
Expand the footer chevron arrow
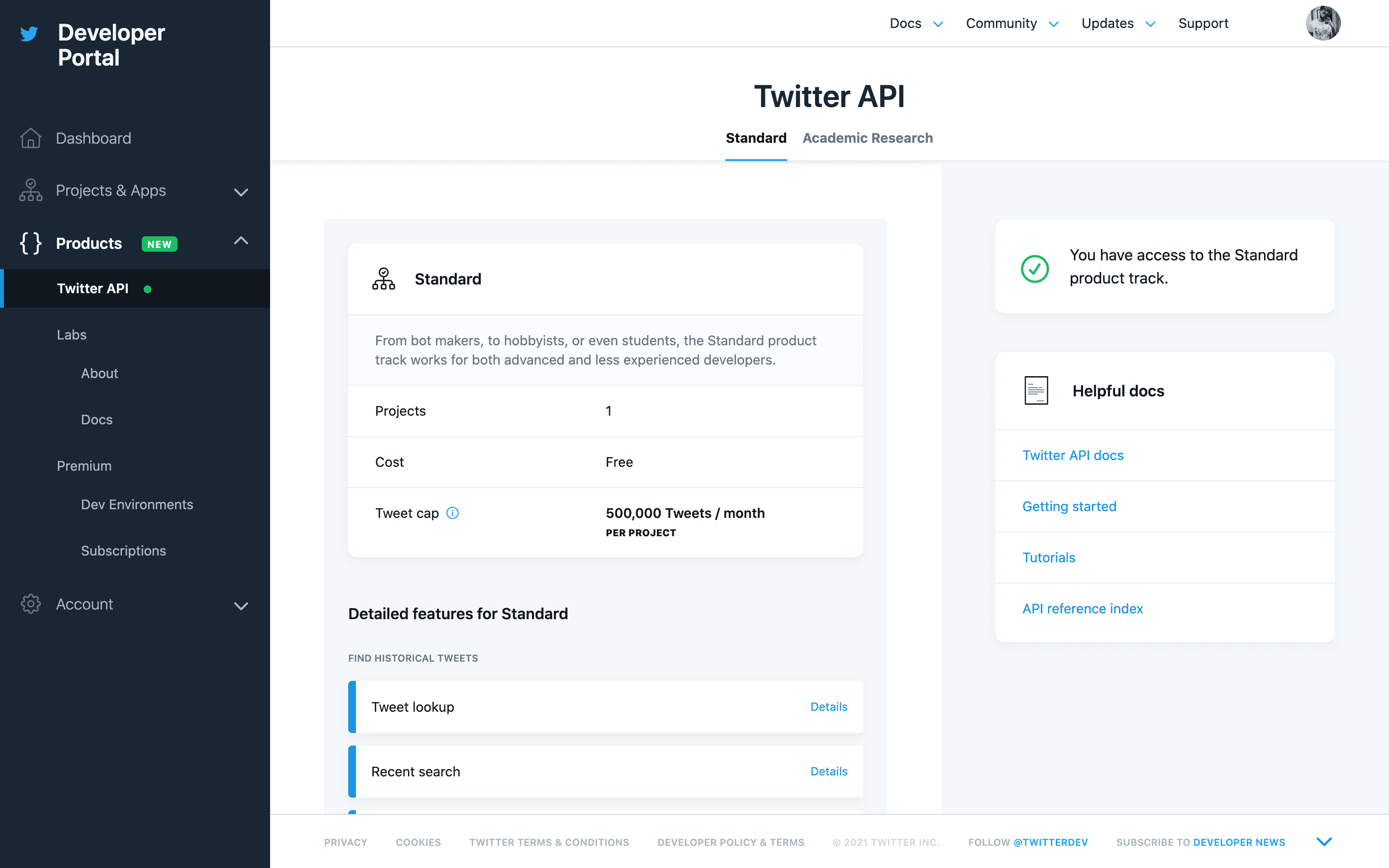[x=1323, y=841]
